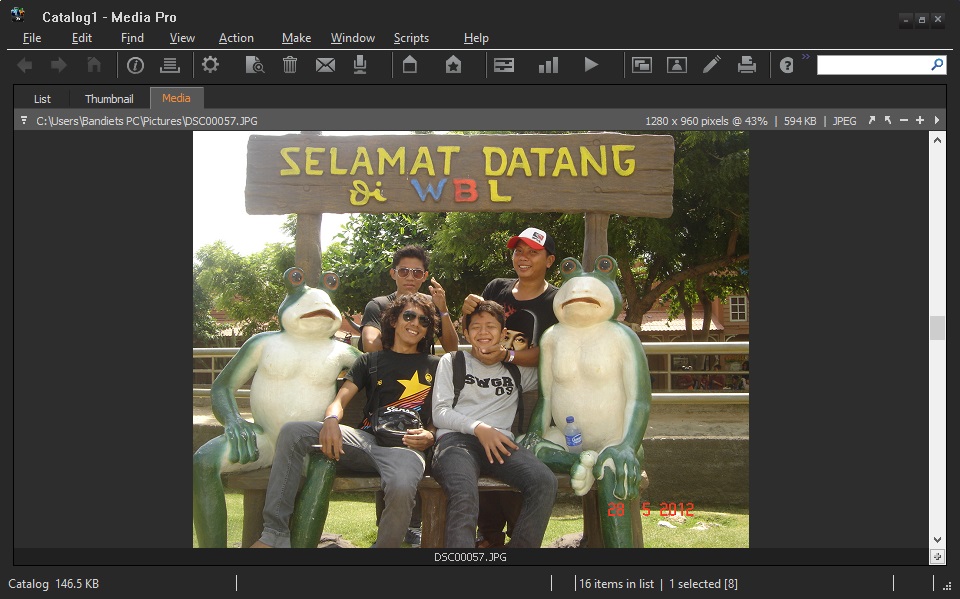Screen dimensions: 960x599
Task: Click the organize stacked-lines toolbar icon
Action: (170, 65)
